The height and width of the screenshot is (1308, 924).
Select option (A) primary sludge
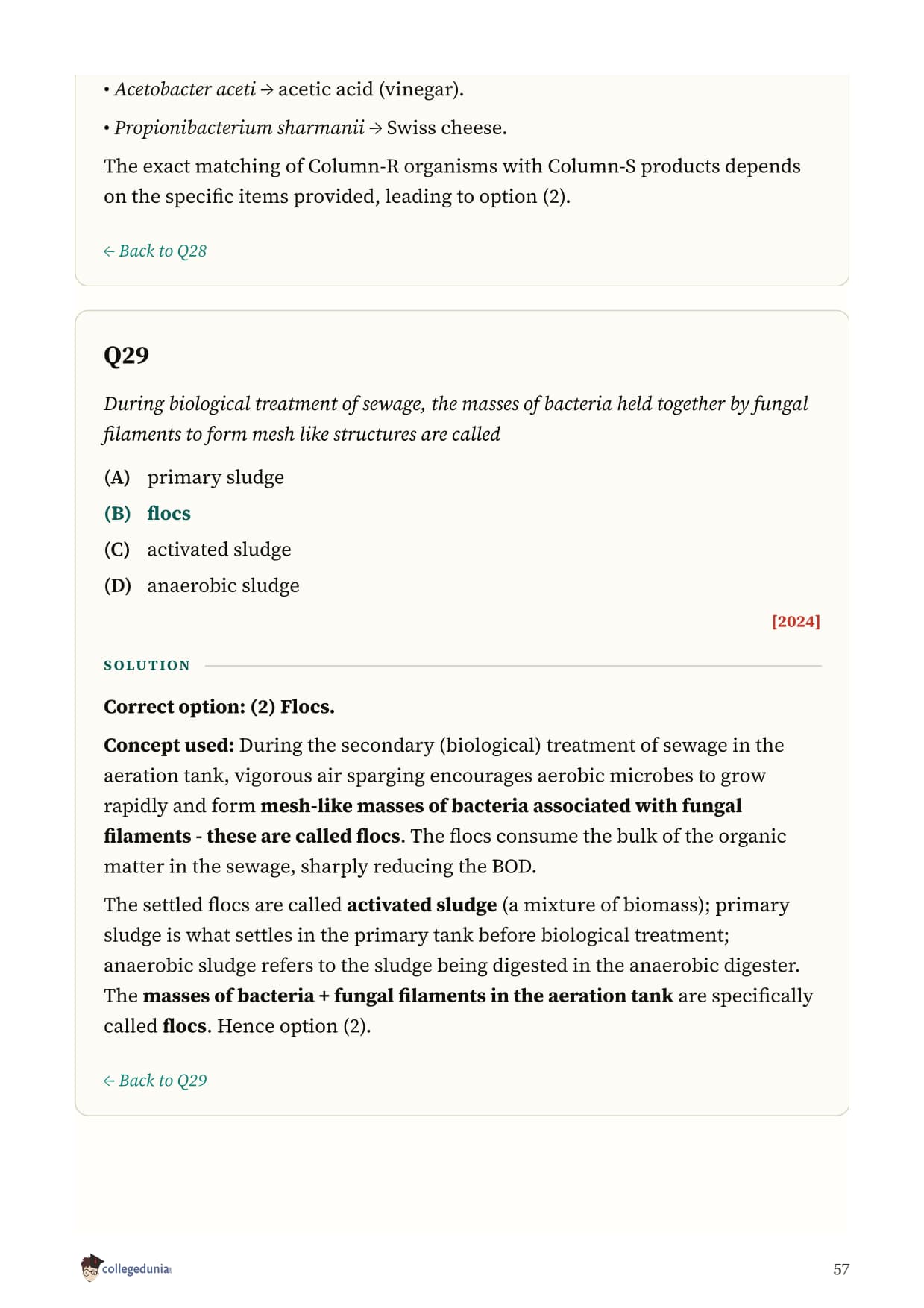click(194, 477)
